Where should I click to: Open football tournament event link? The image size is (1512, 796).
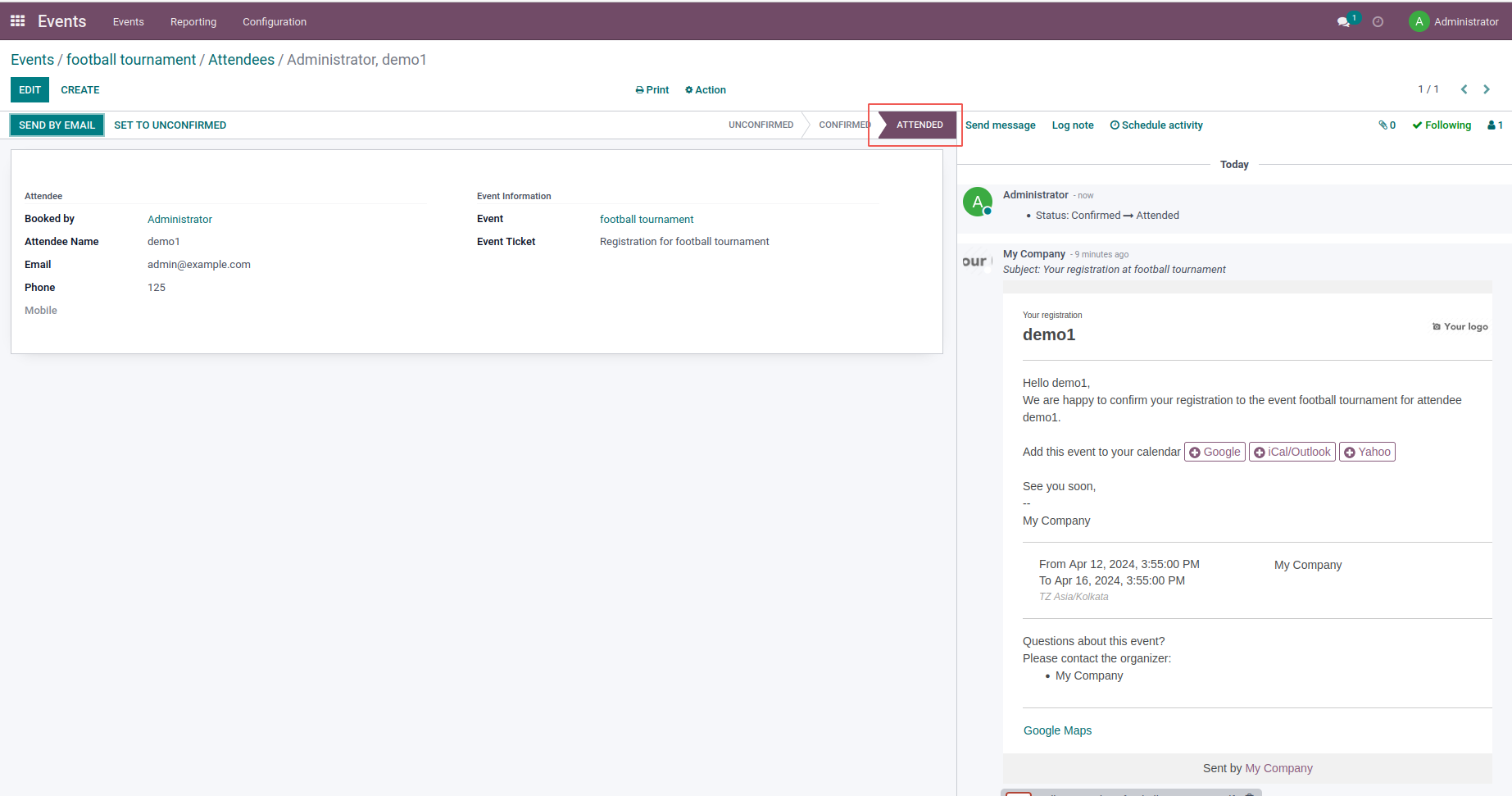point(647,219)
